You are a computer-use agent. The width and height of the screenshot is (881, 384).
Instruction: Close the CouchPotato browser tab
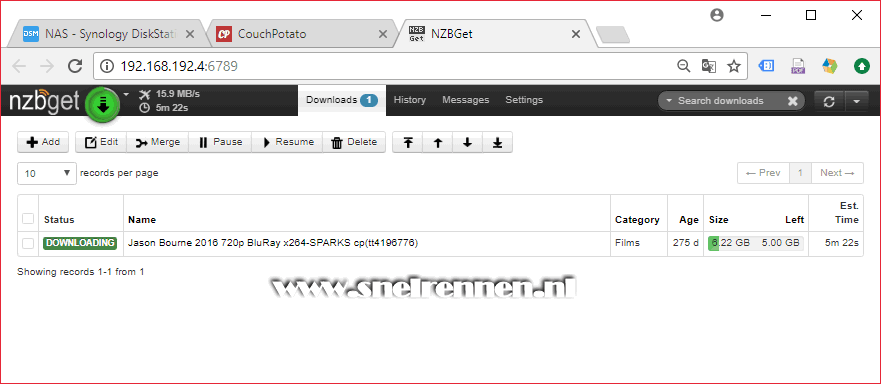(x=383, y=34)
